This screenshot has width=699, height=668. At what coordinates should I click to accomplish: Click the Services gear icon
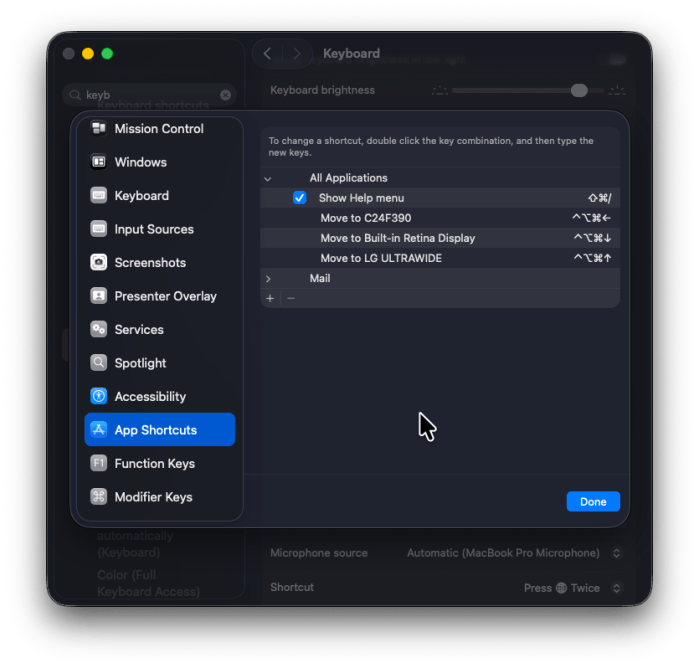point(99,330)
